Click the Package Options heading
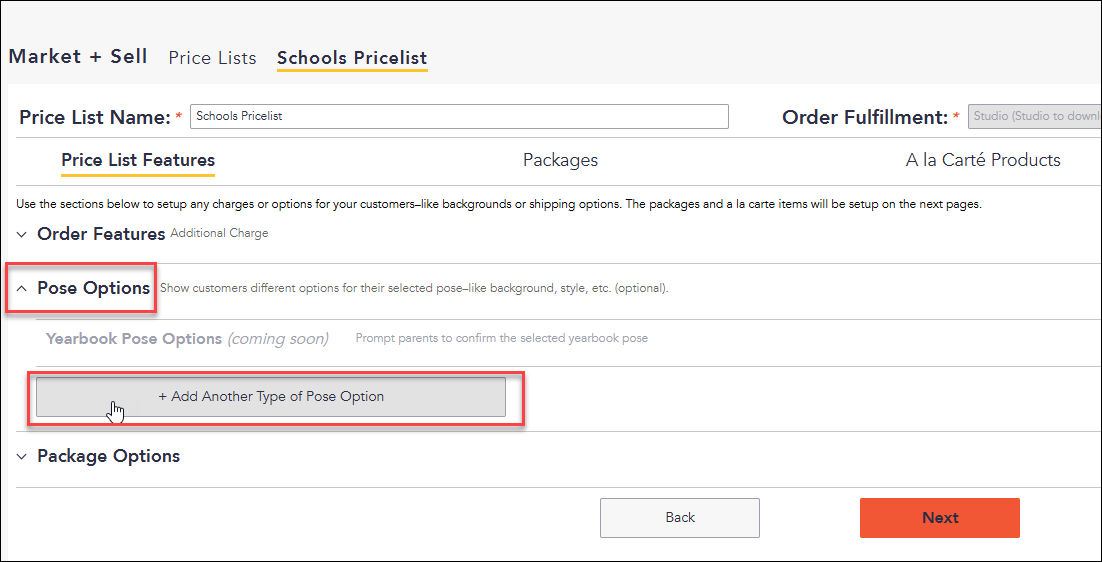Screen dimensions: 1102x562 pos(108,457)
